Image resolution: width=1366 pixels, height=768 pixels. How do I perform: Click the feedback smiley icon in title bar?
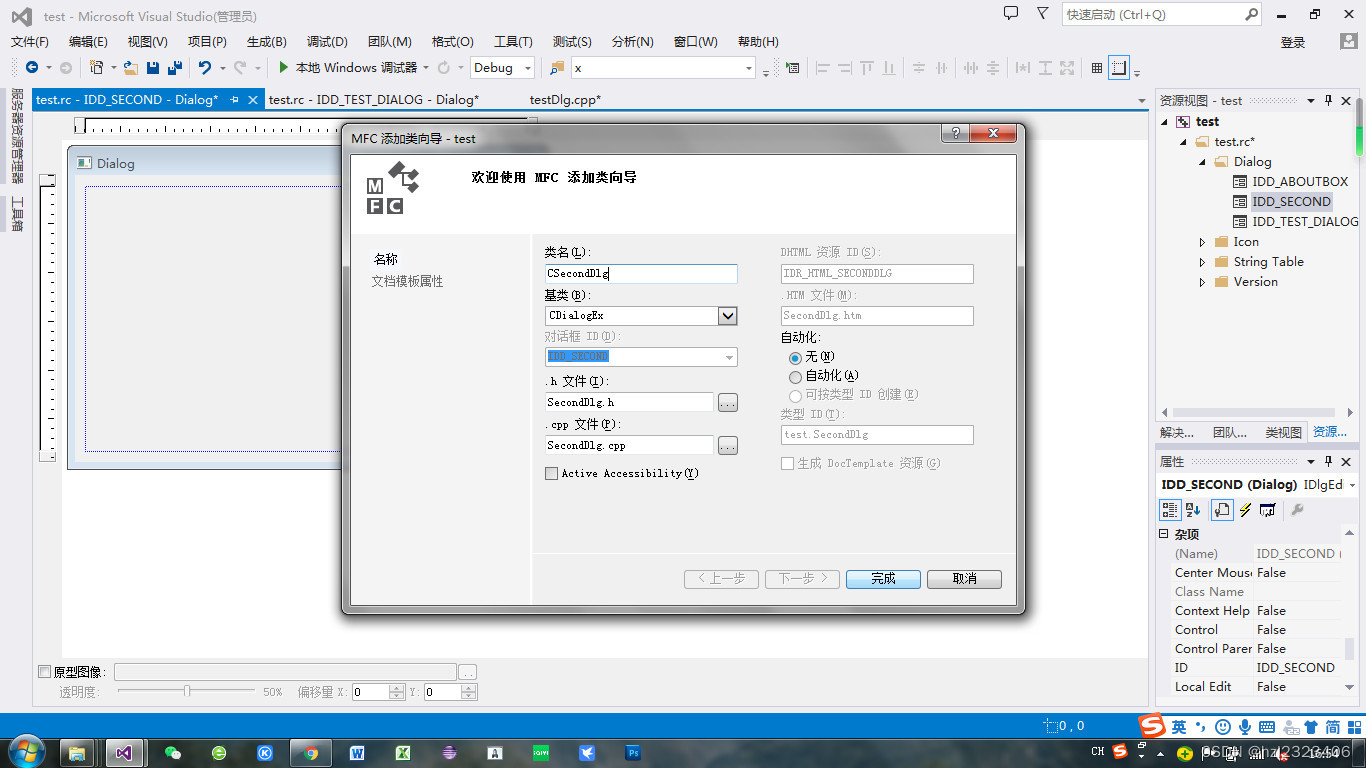1011,12
